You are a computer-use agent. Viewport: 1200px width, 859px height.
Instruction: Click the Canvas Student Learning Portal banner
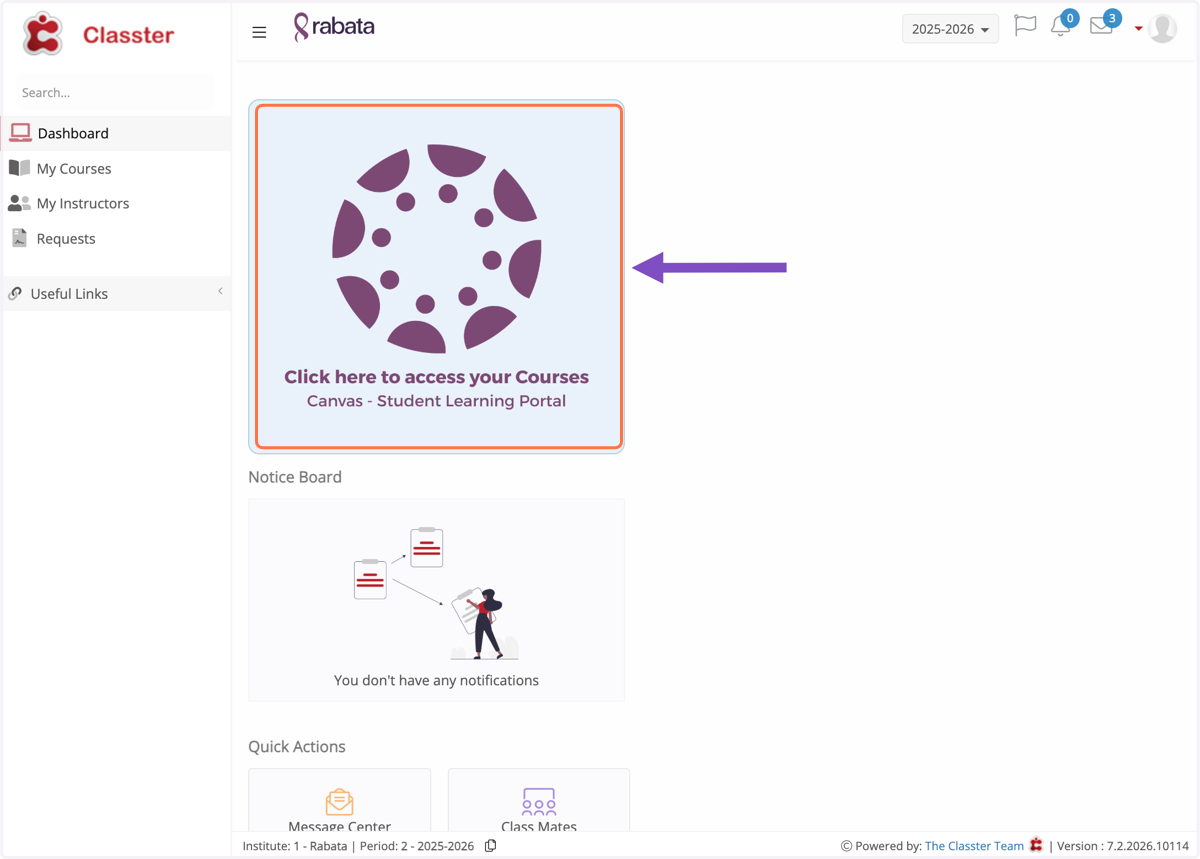pos(437,277)
